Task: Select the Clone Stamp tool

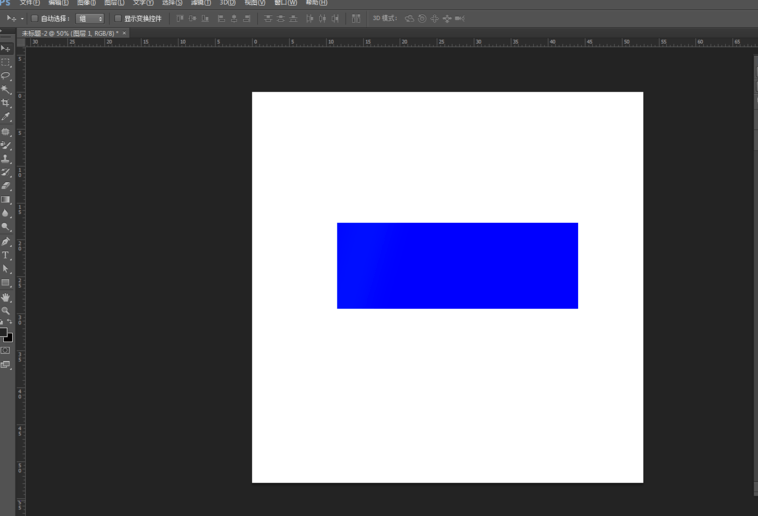Action: coord(6,159)
